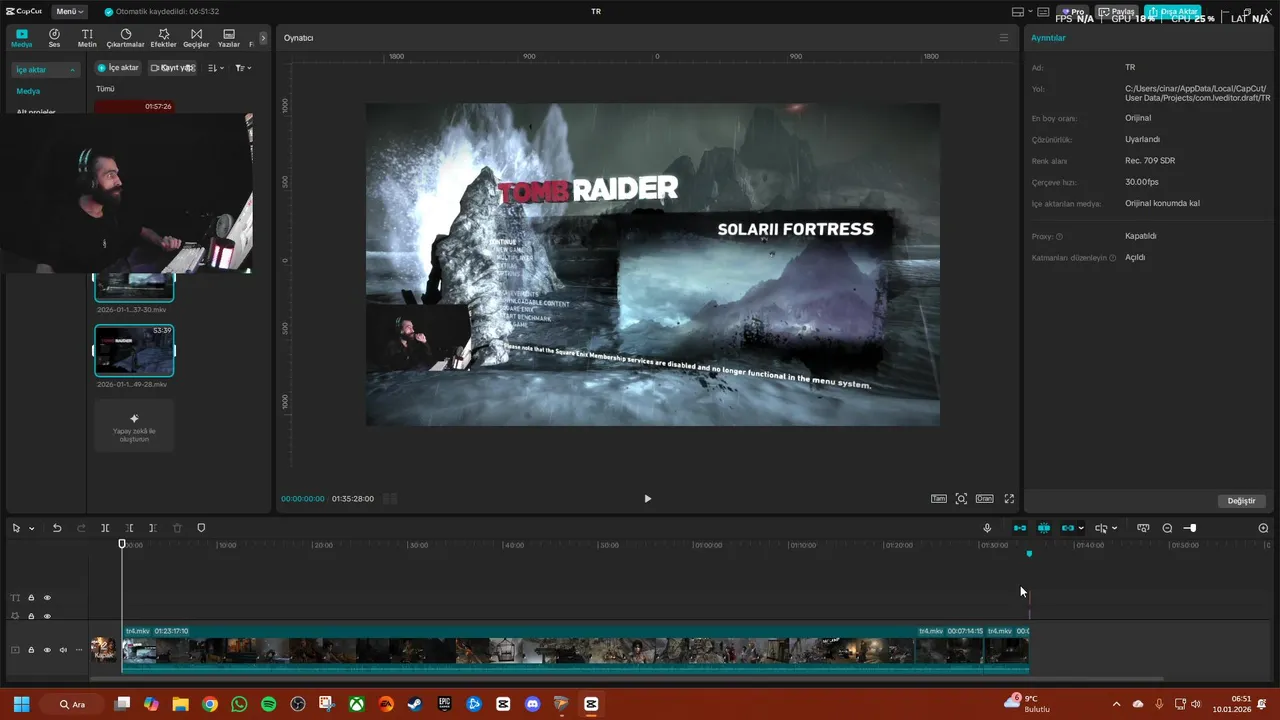The height and width of the screenshot is (720, 1280).
Task: Open the Oynatıcı player menu icon
Action: [x=1004, y=38]
